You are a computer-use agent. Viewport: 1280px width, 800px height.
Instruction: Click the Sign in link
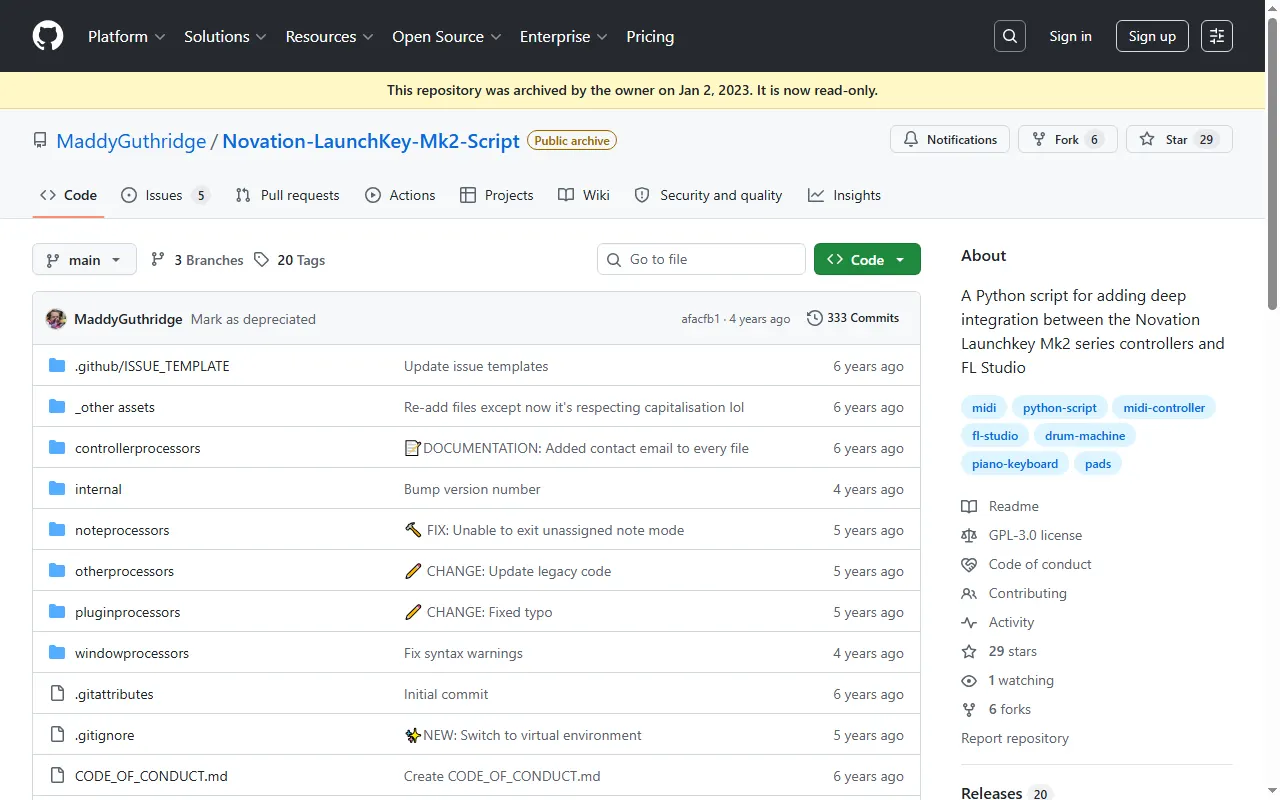[x=1070, y=36]
